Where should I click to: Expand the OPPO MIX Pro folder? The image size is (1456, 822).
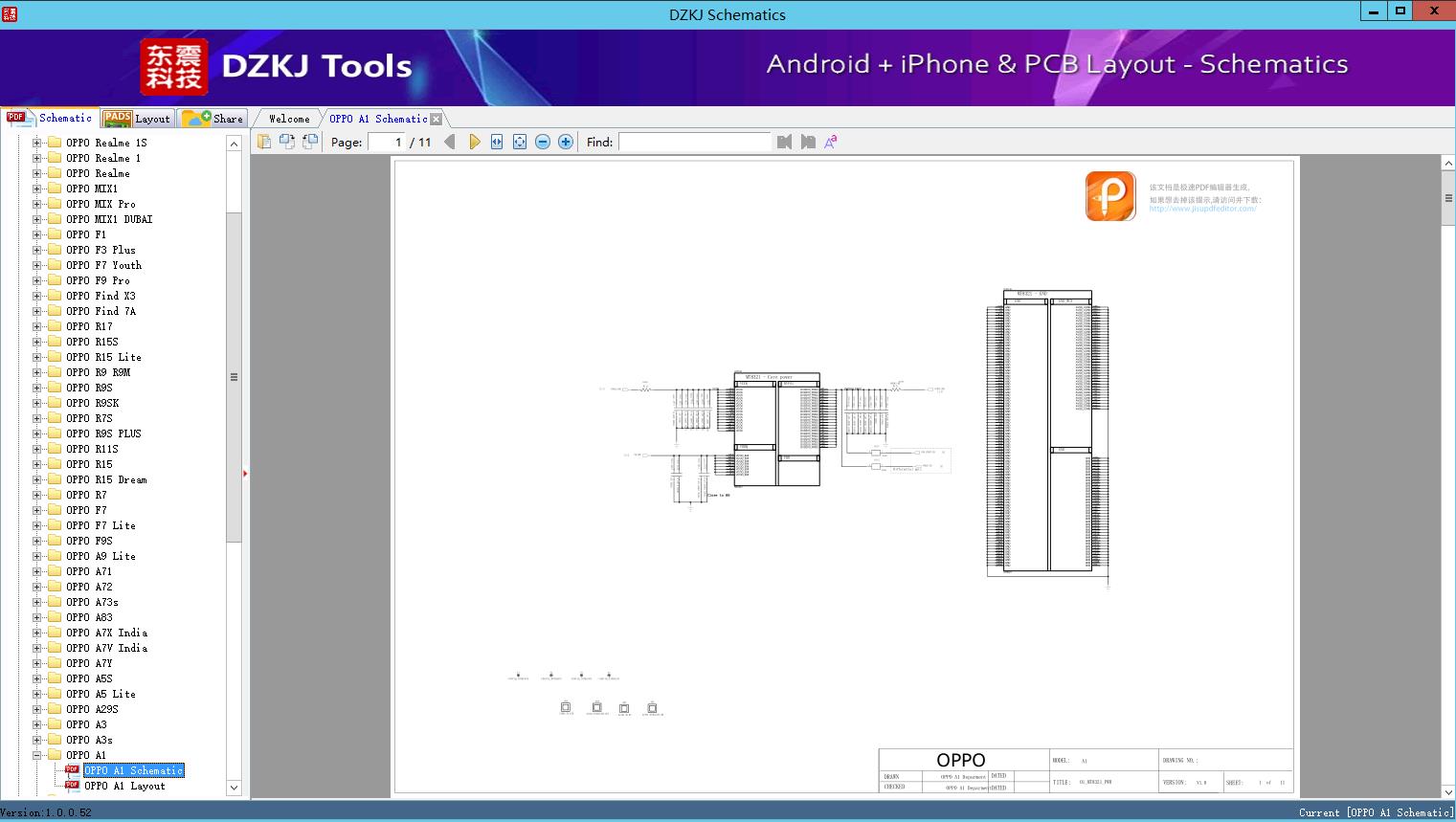click(36, 204)
